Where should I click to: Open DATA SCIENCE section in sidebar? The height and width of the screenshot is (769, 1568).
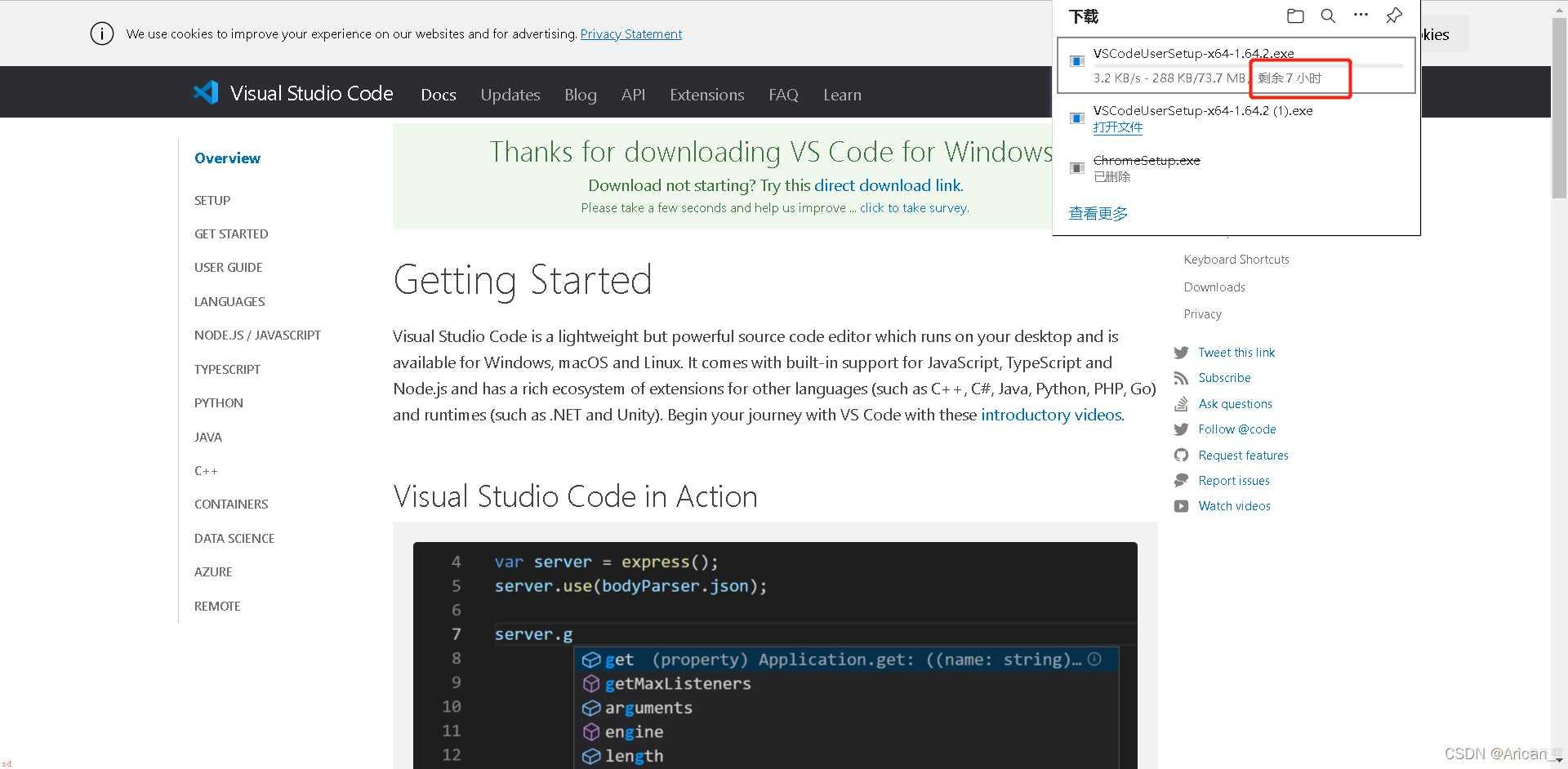point(234,538)
